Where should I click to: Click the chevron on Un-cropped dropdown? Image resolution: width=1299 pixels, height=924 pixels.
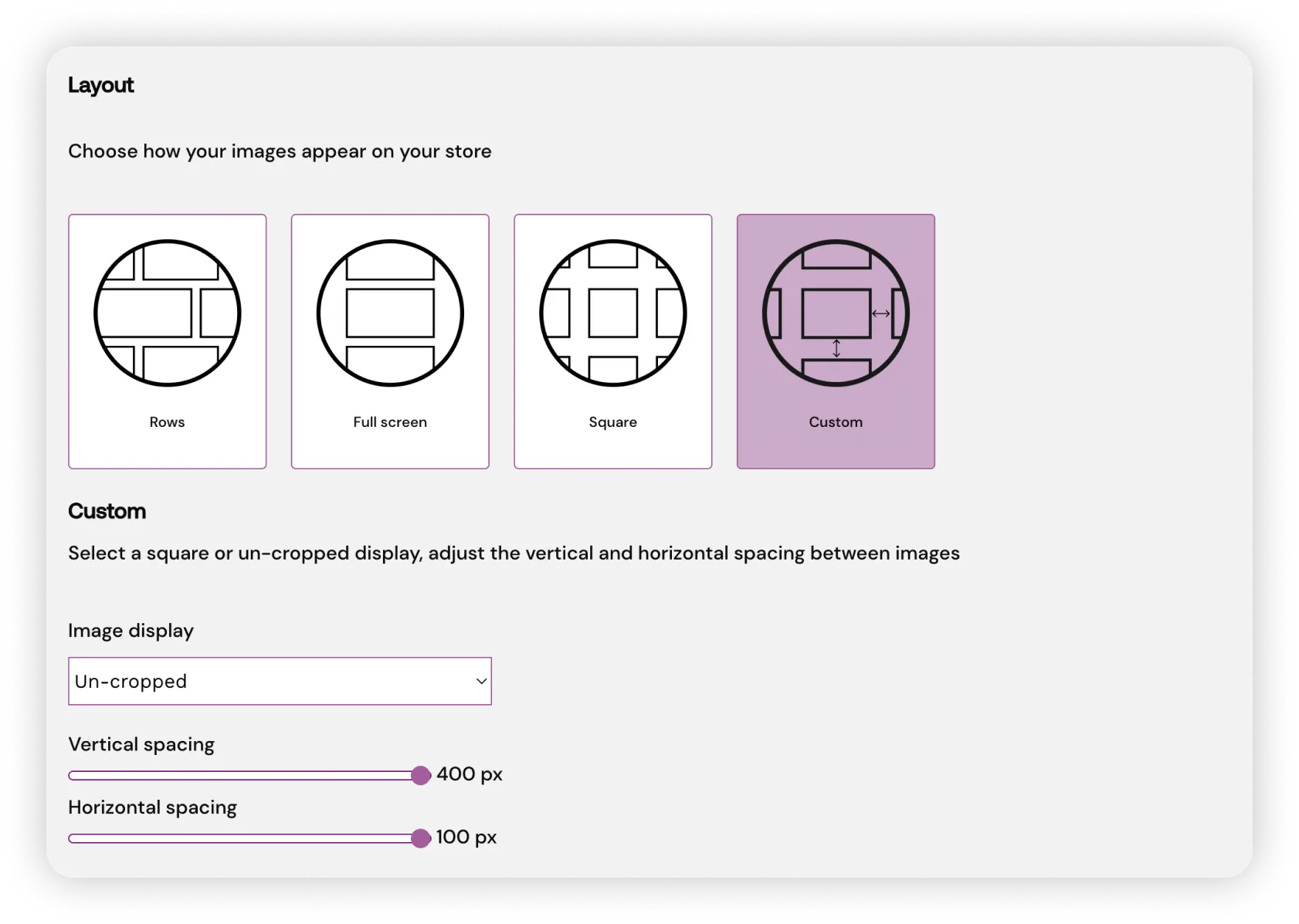(x=481, y=681)
